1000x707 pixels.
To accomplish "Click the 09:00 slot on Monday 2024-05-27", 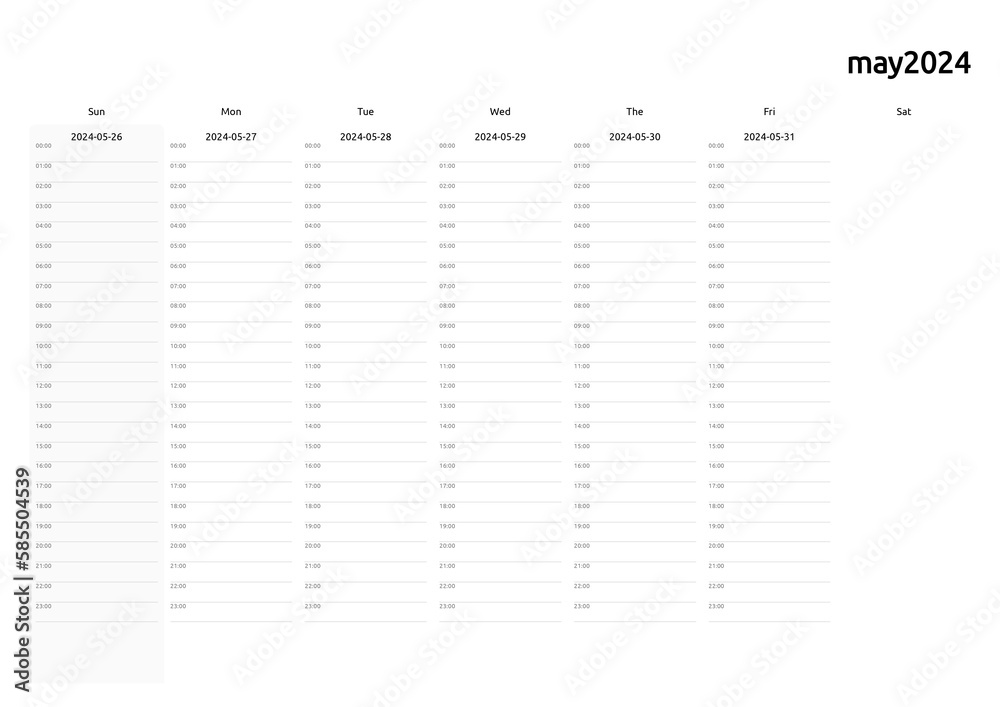I will coord(231,332).
